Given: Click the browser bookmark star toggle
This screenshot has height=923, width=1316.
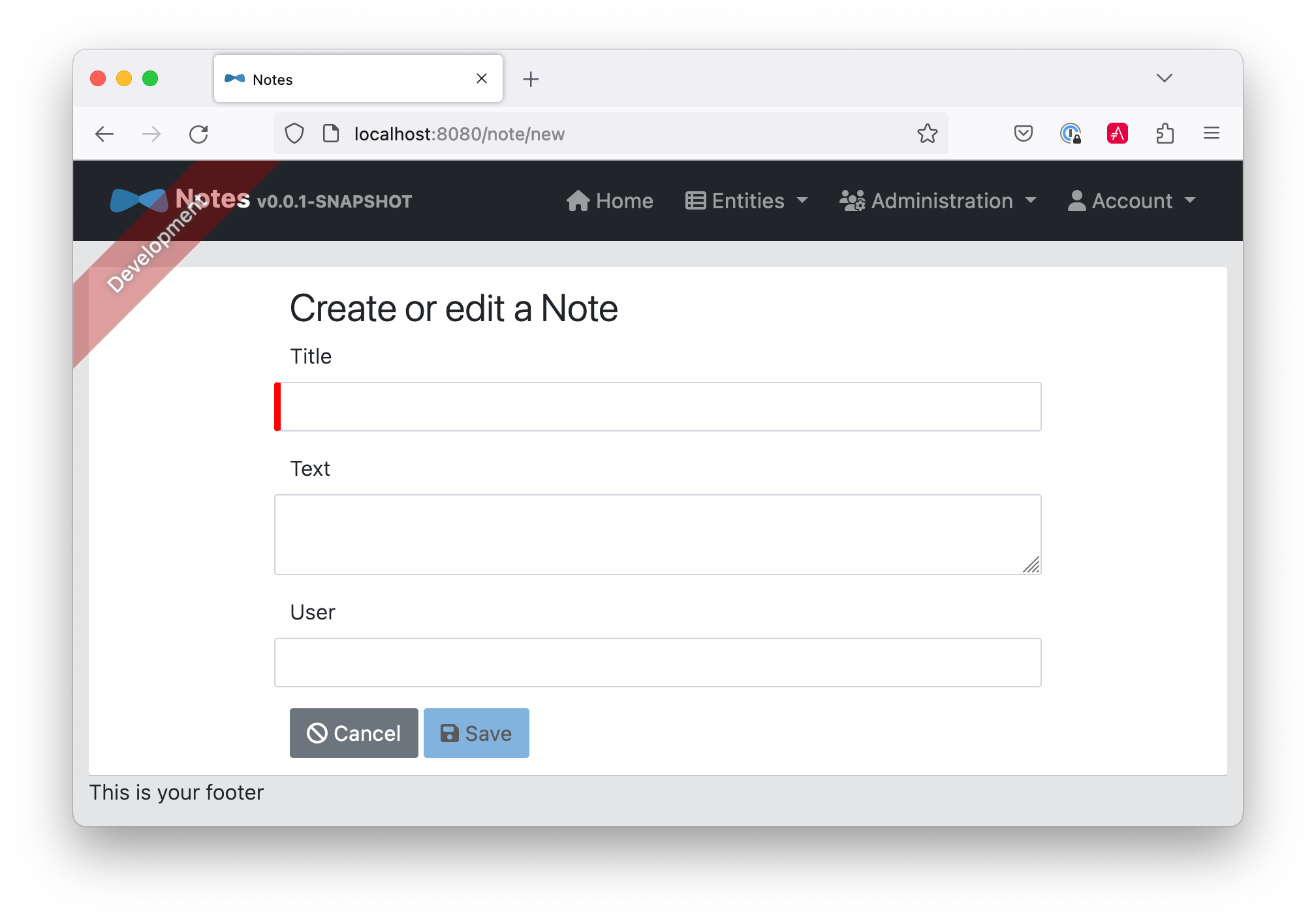Looking at the screenshot, I should [927, 133].
